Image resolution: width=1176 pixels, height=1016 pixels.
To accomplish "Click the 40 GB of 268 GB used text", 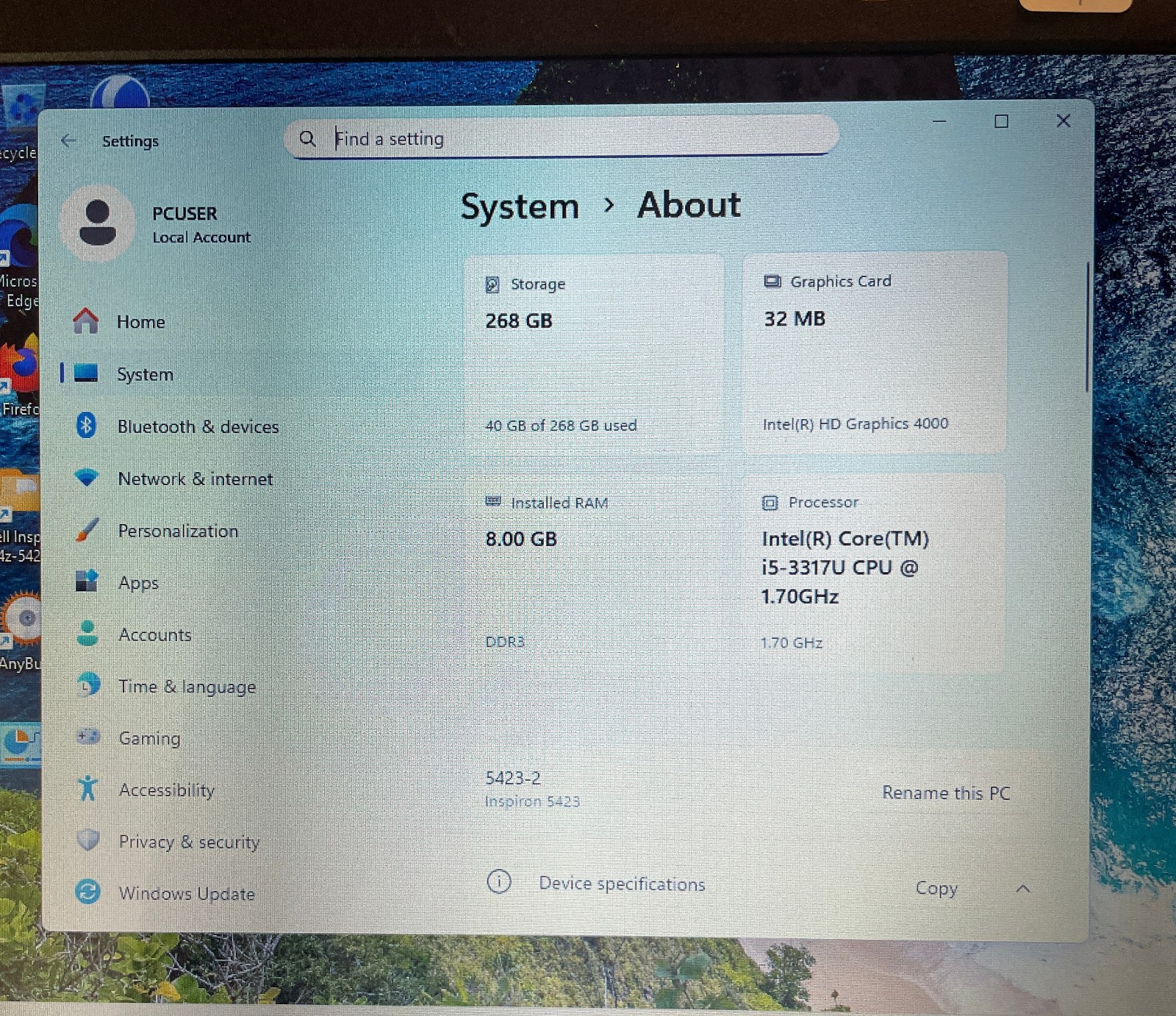I will 561,425.
